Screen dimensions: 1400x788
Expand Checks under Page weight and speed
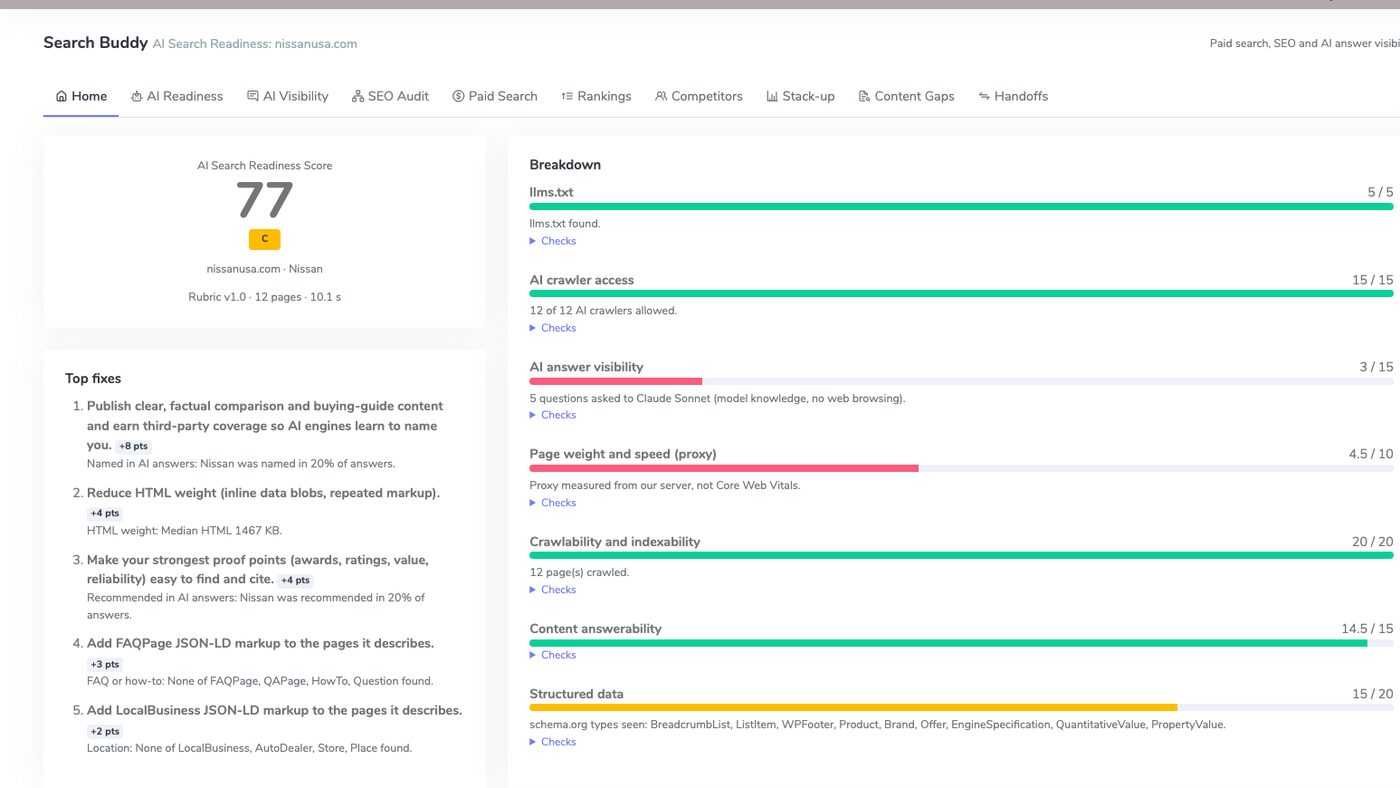[553, 503]
